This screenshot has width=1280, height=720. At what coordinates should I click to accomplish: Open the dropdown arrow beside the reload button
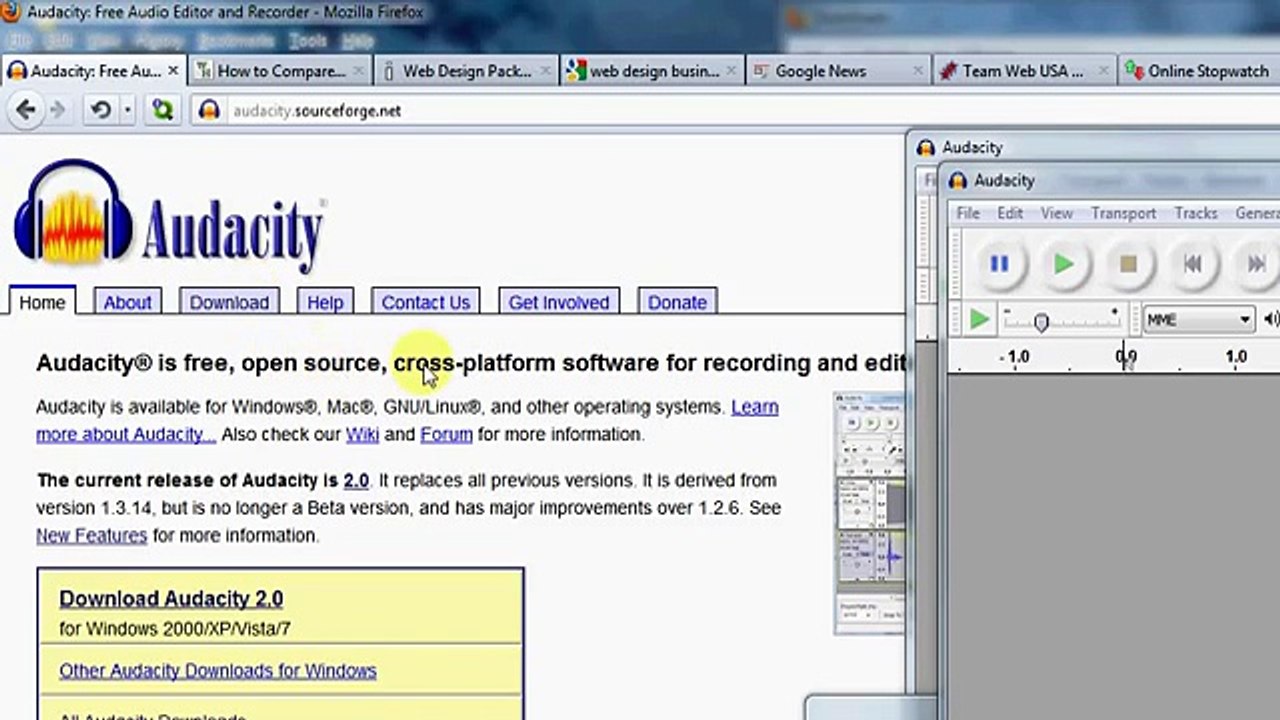(128, 110)
